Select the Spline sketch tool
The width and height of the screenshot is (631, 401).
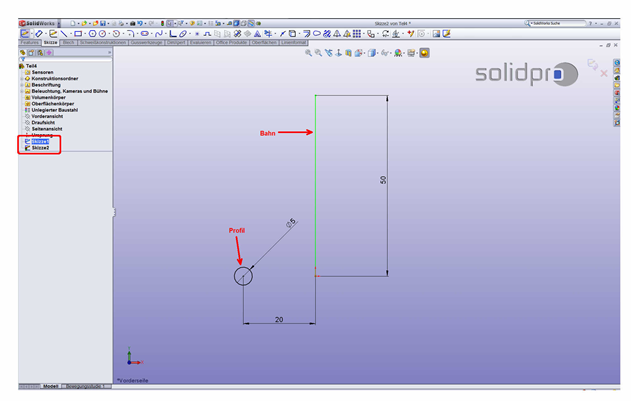click(158, 33)
